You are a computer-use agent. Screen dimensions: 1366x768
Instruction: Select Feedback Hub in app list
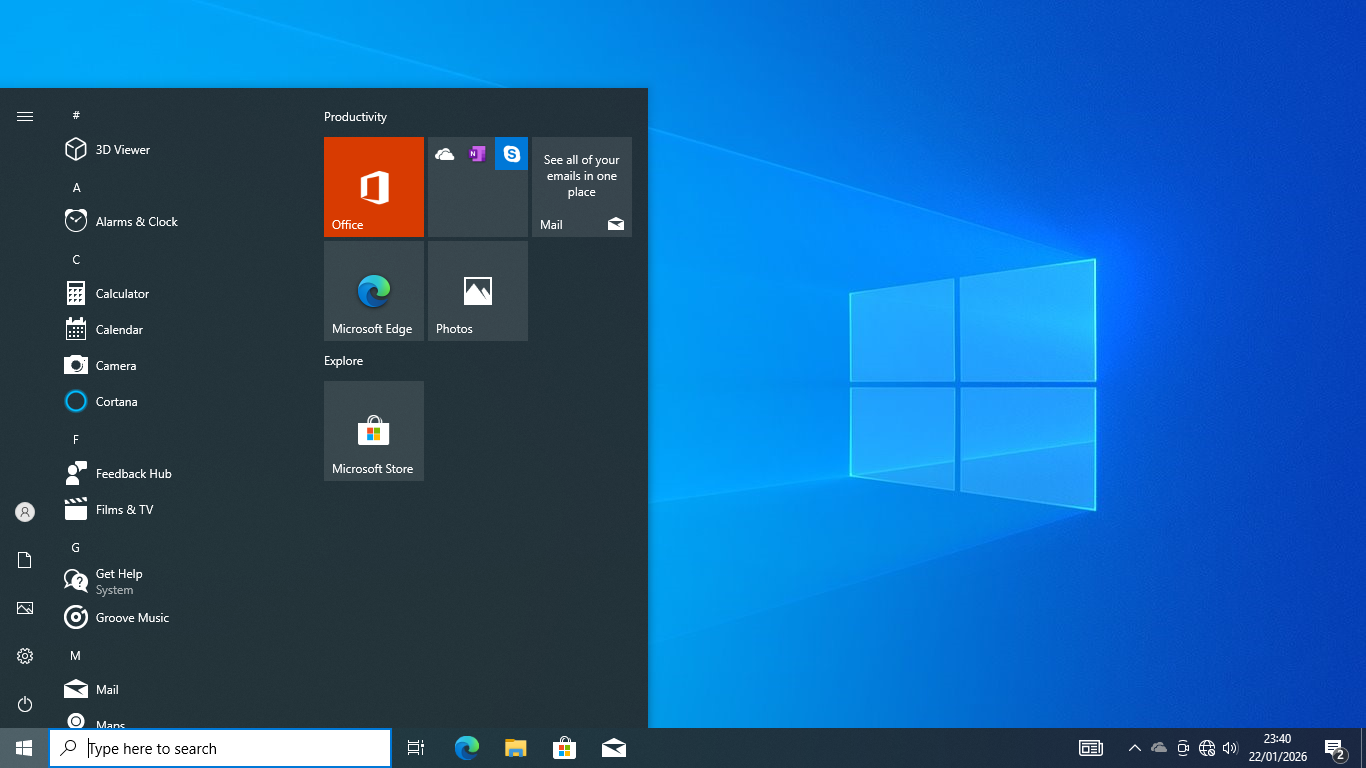[133, 474]
